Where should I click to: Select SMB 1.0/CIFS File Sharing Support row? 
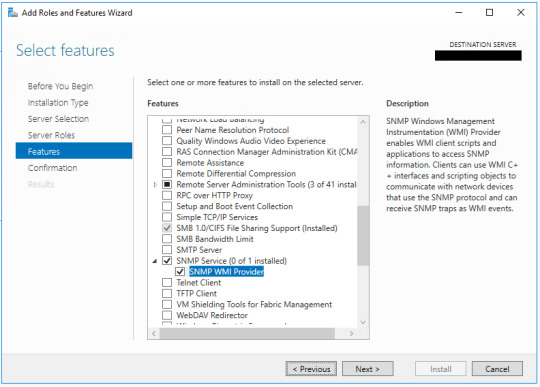[x=257, y=228]
